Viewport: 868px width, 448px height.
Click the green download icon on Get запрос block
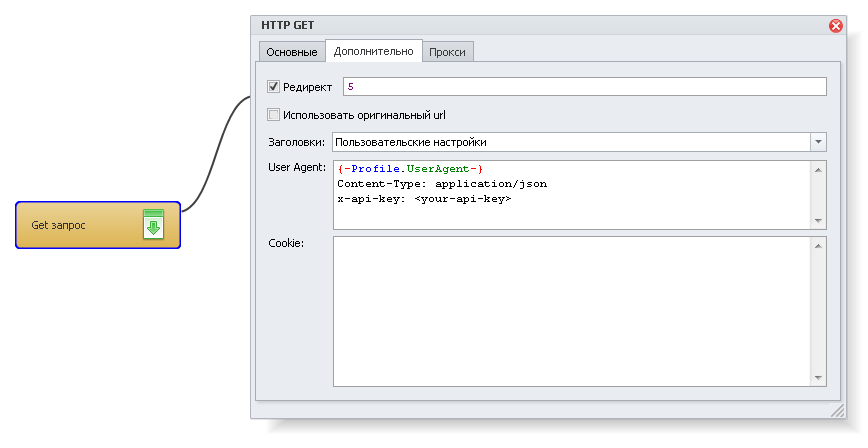pos(153,224)
